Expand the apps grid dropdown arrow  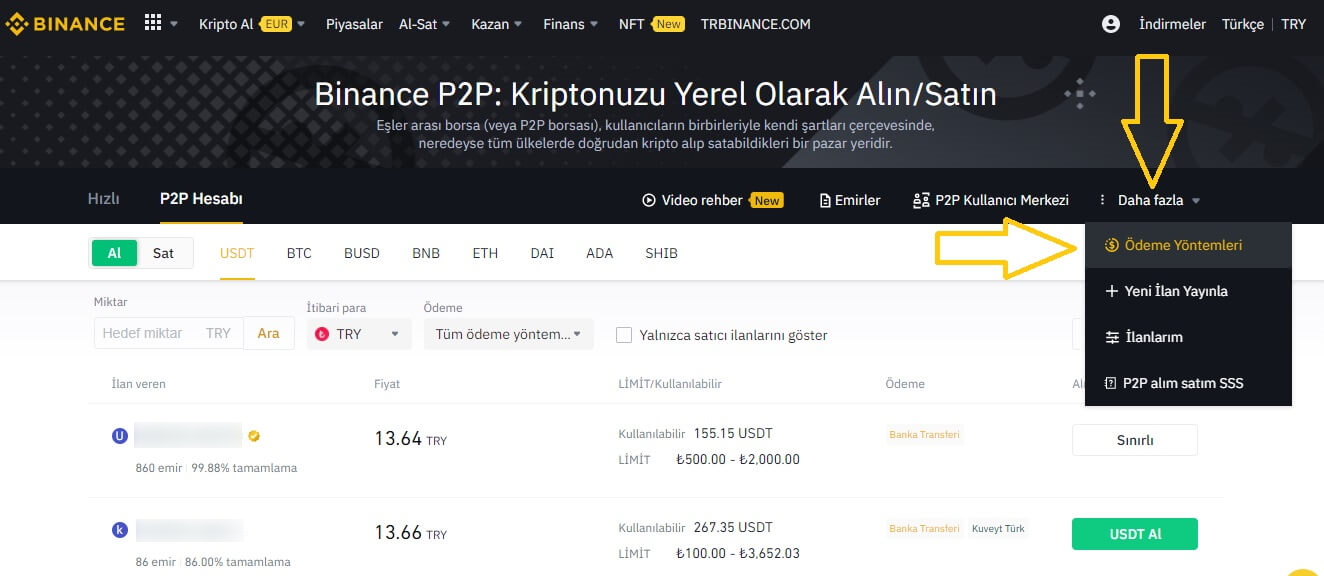(174, 24)
